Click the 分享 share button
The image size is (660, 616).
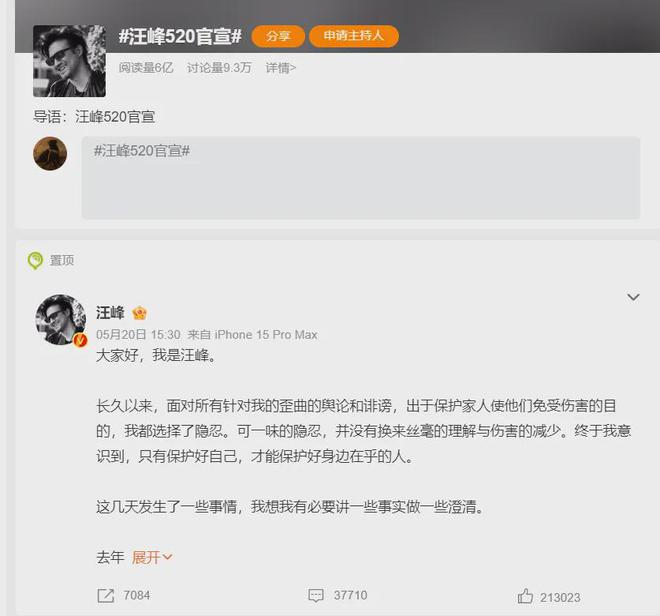(278, 36)
